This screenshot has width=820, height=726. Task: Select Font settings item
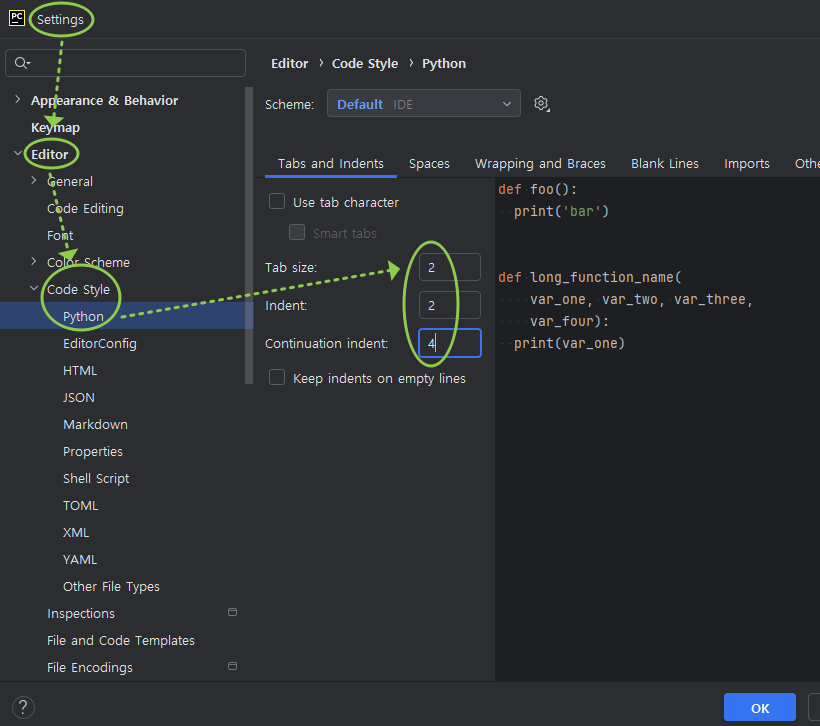click(60, 235)
